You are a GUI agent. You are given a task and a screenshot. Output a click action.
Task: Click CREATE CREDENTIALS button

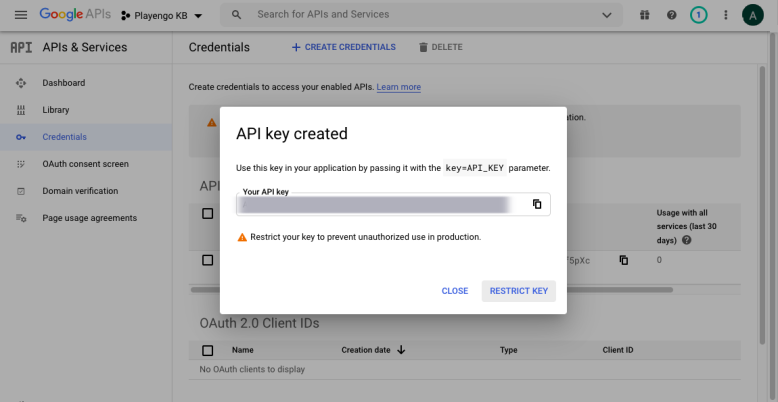click(x=343, y=47)
